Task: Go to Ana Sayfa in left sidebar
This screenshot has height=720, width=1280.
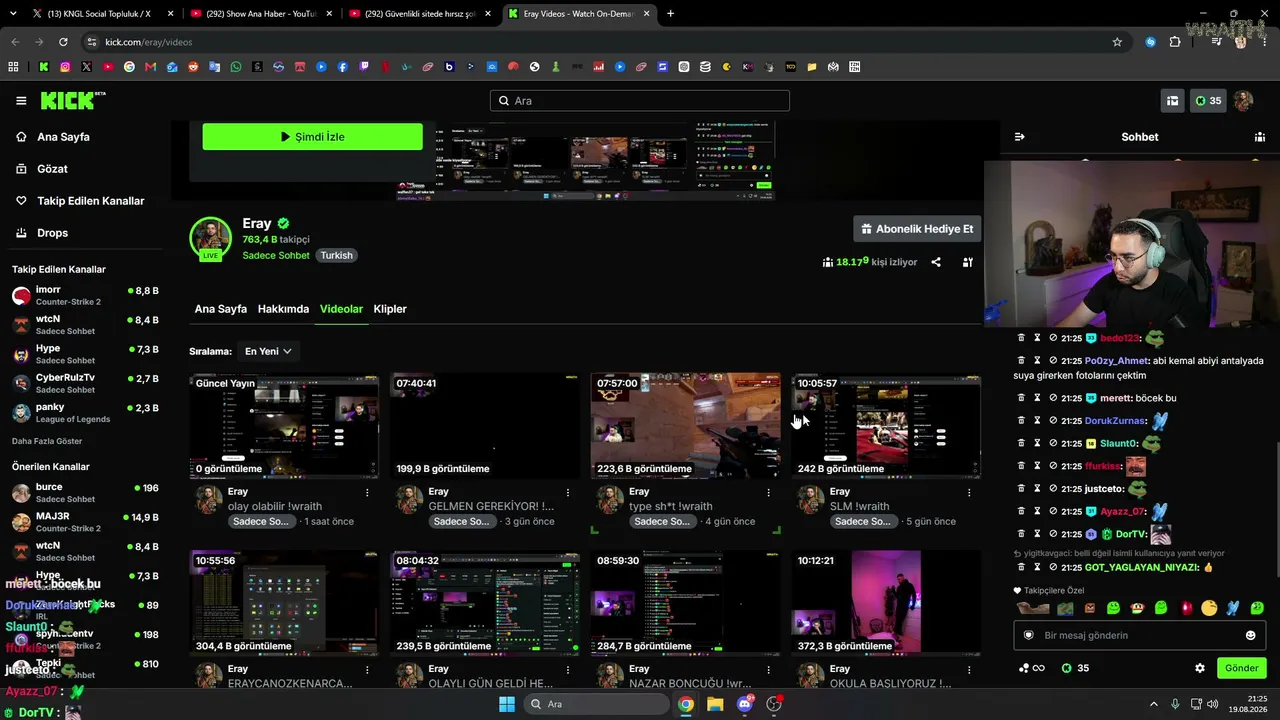Action: [x=64, y=137]
